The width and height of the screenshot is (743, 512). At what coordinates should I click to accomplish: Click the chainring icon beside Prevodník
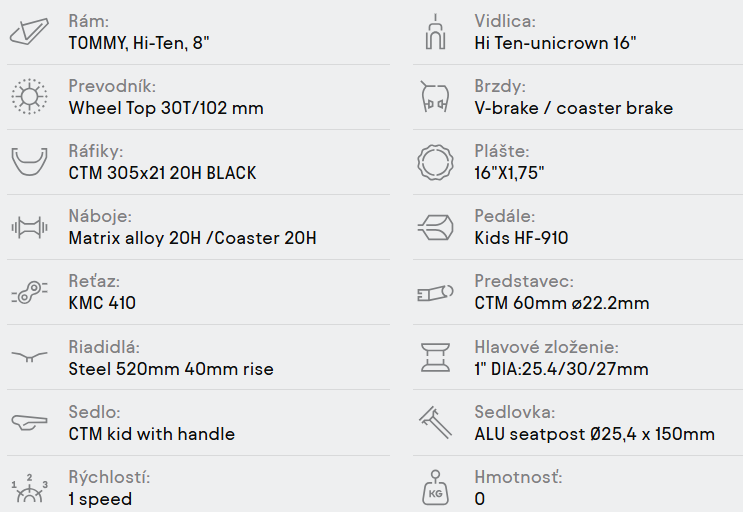coord(28,97)
